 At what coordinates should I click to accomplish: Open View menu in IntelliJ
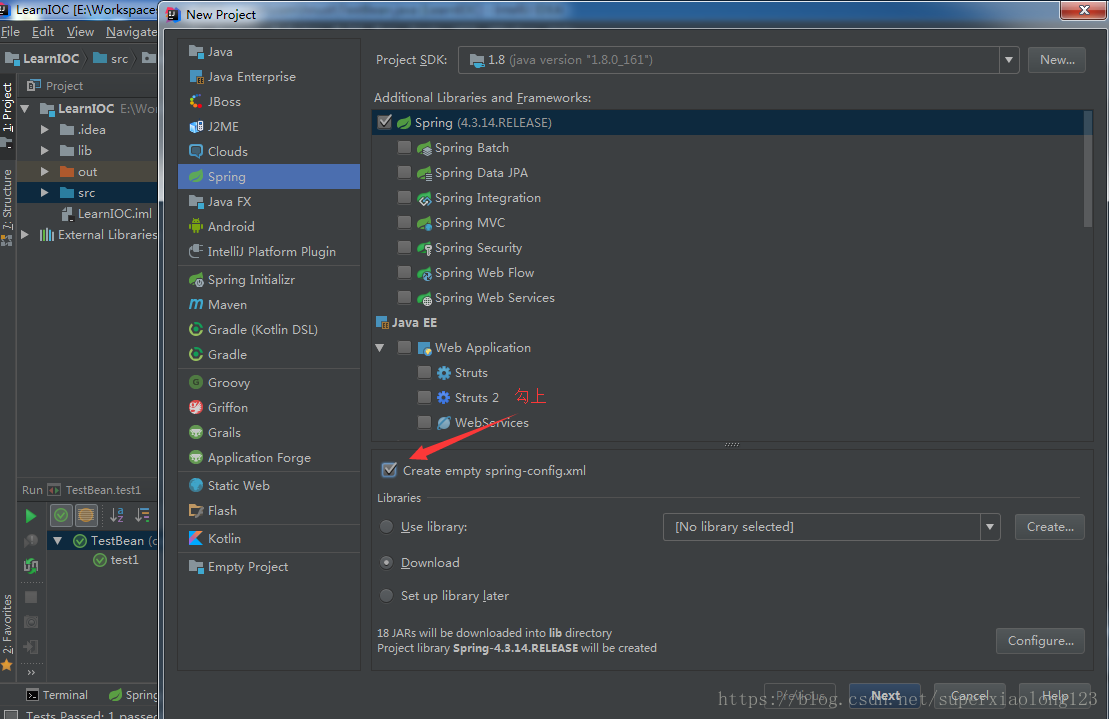(x=80, y=32)
